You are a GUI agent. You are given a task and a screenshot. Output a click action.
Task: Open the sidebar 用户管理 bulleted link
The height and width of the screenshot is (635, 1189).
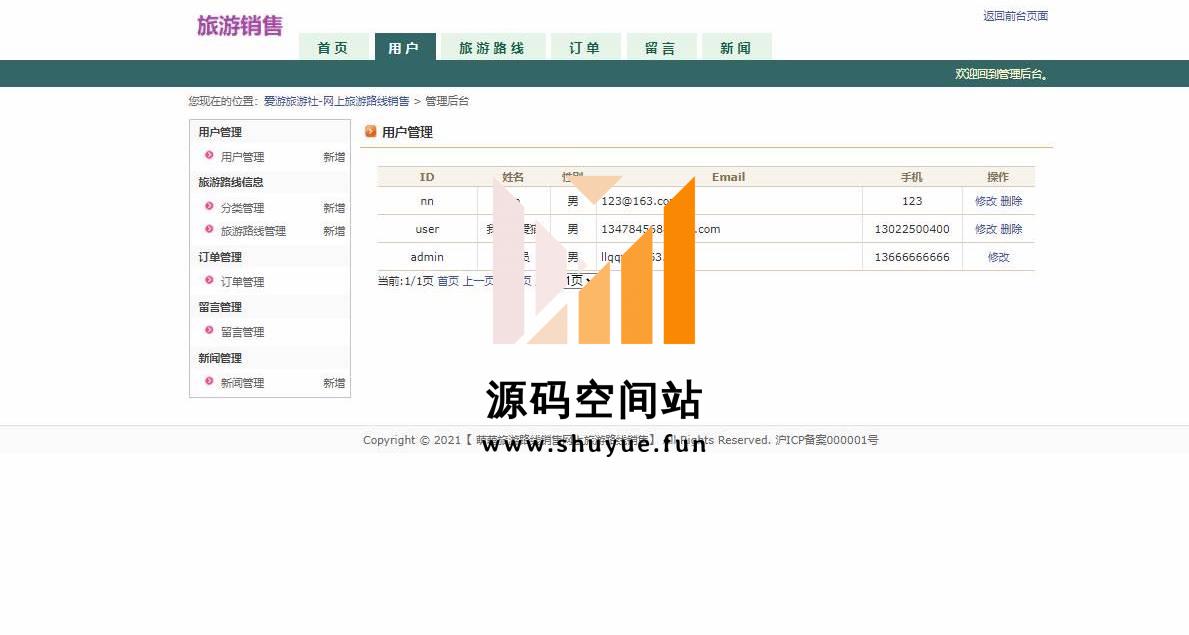(x=242, y=157)
